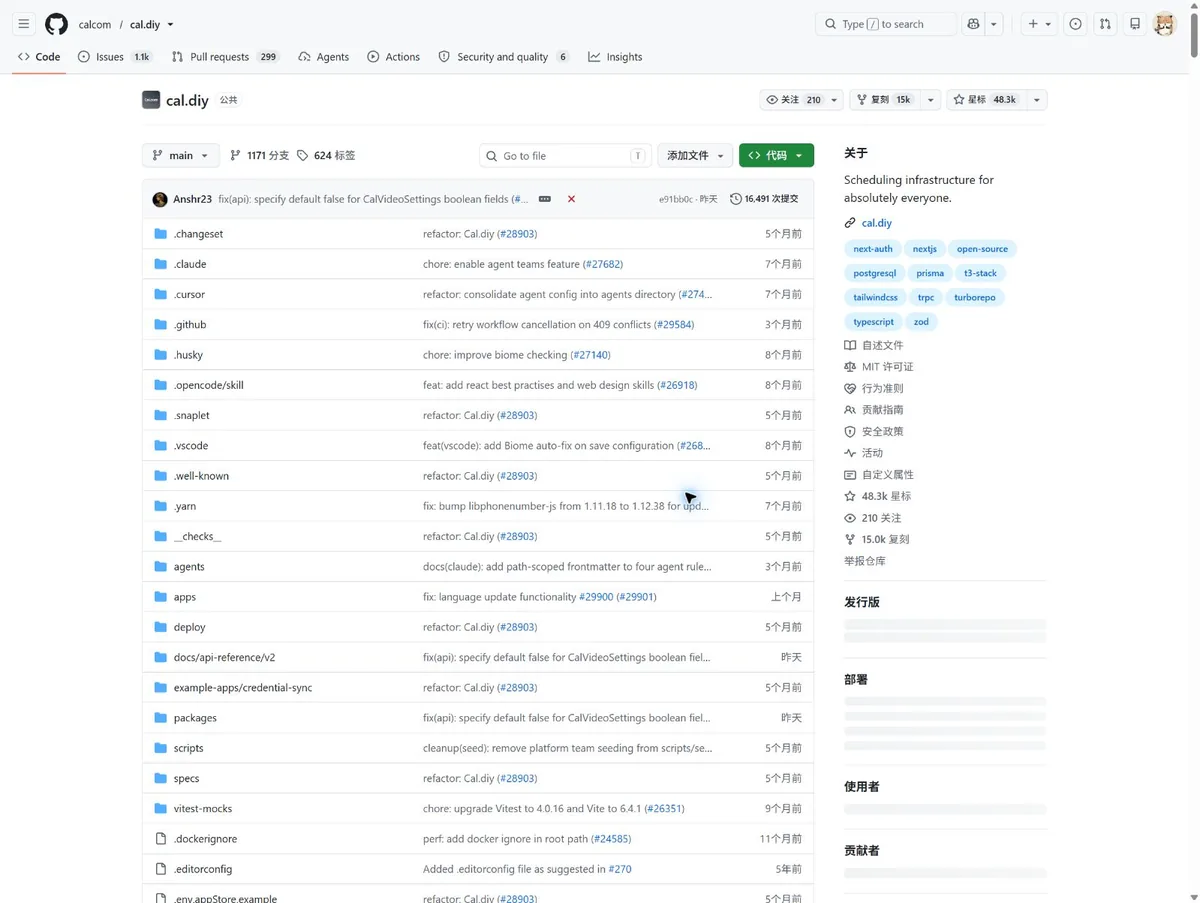The height and width of the screenshot is (903, 1200).
Task: Open the green 代码 code dropdown
Action: coord(776,156)
